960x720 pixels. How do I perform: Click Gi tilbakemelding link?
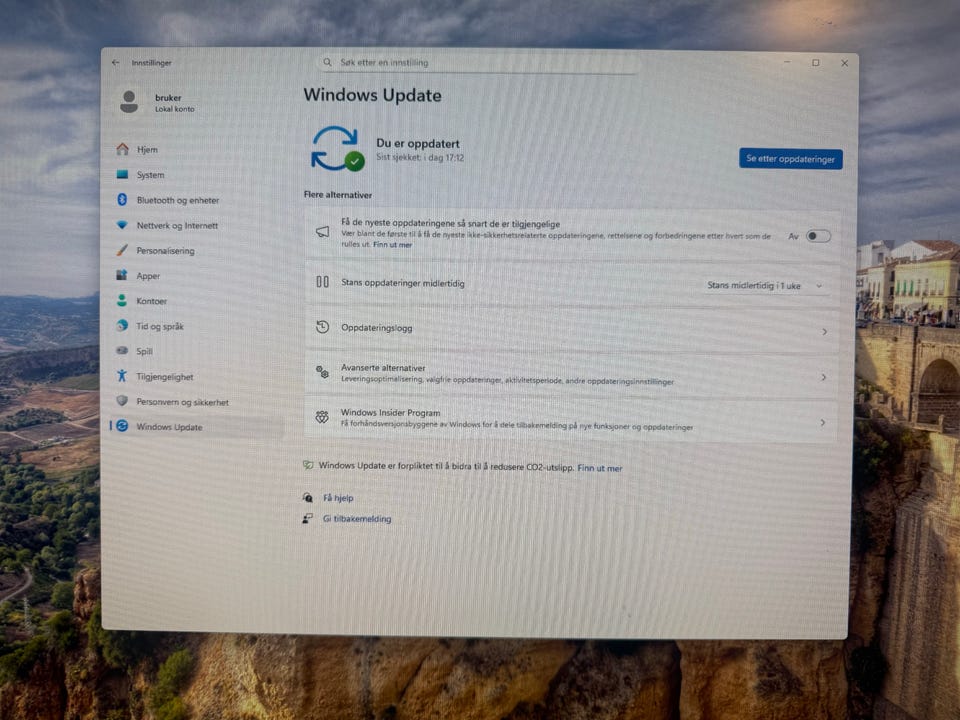357,519
